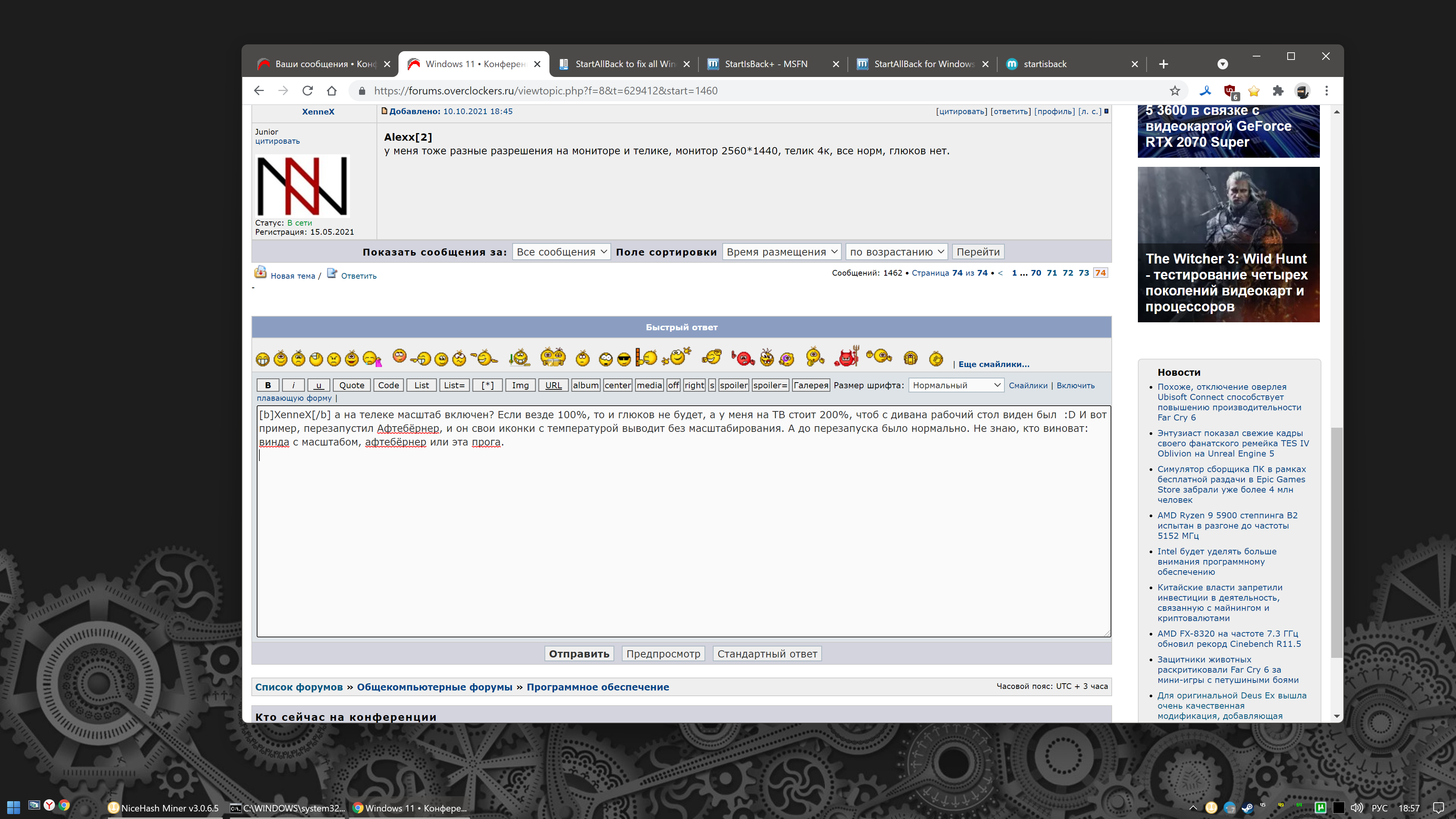This screenshot has height=819, width=1456.
Task: Open the 'Время размещения' sort dropdown
Action: click(781, 251)
